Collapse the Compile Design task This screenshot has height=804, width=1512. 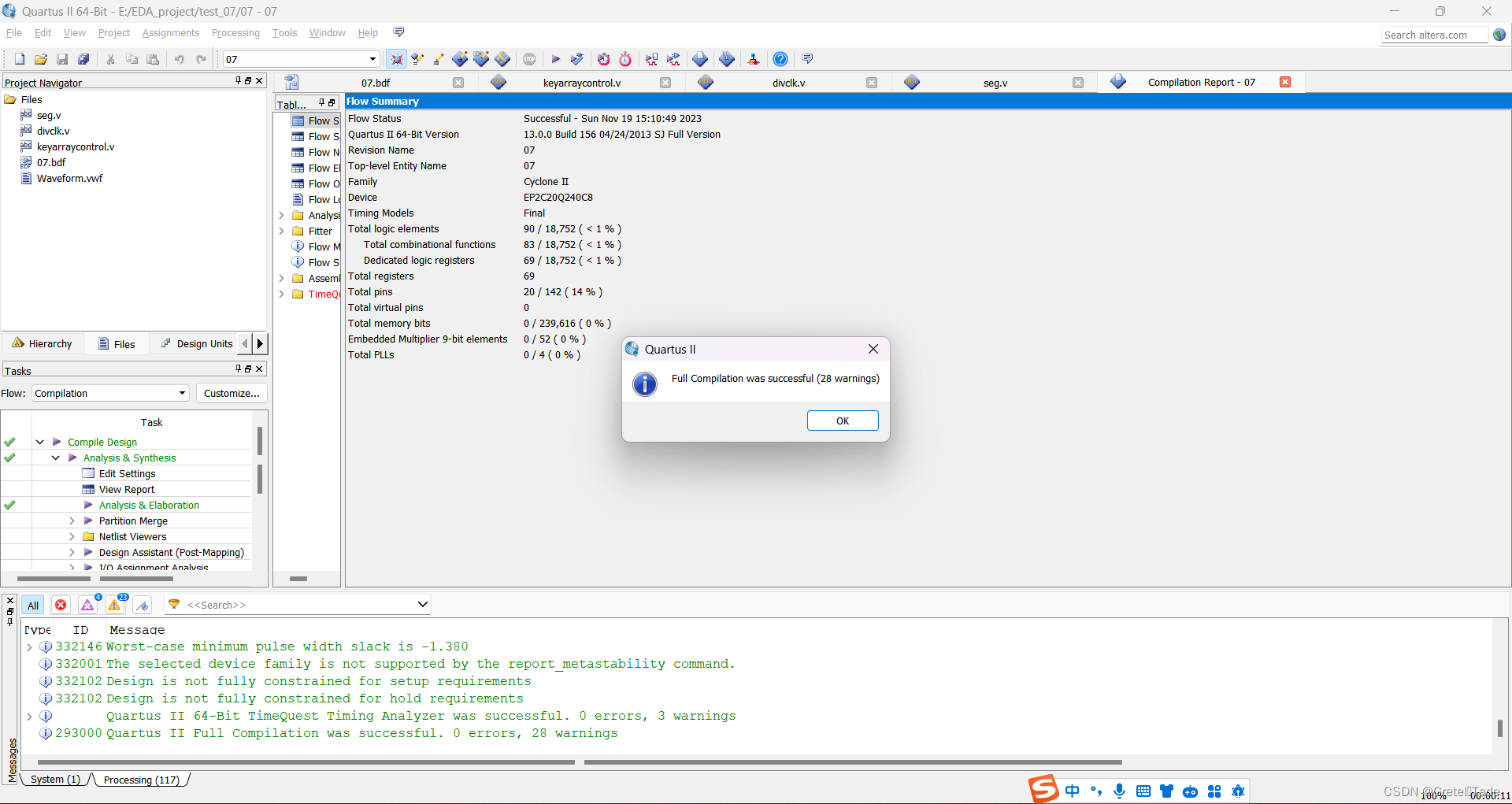pyautogui.click(x=40, y=442)
